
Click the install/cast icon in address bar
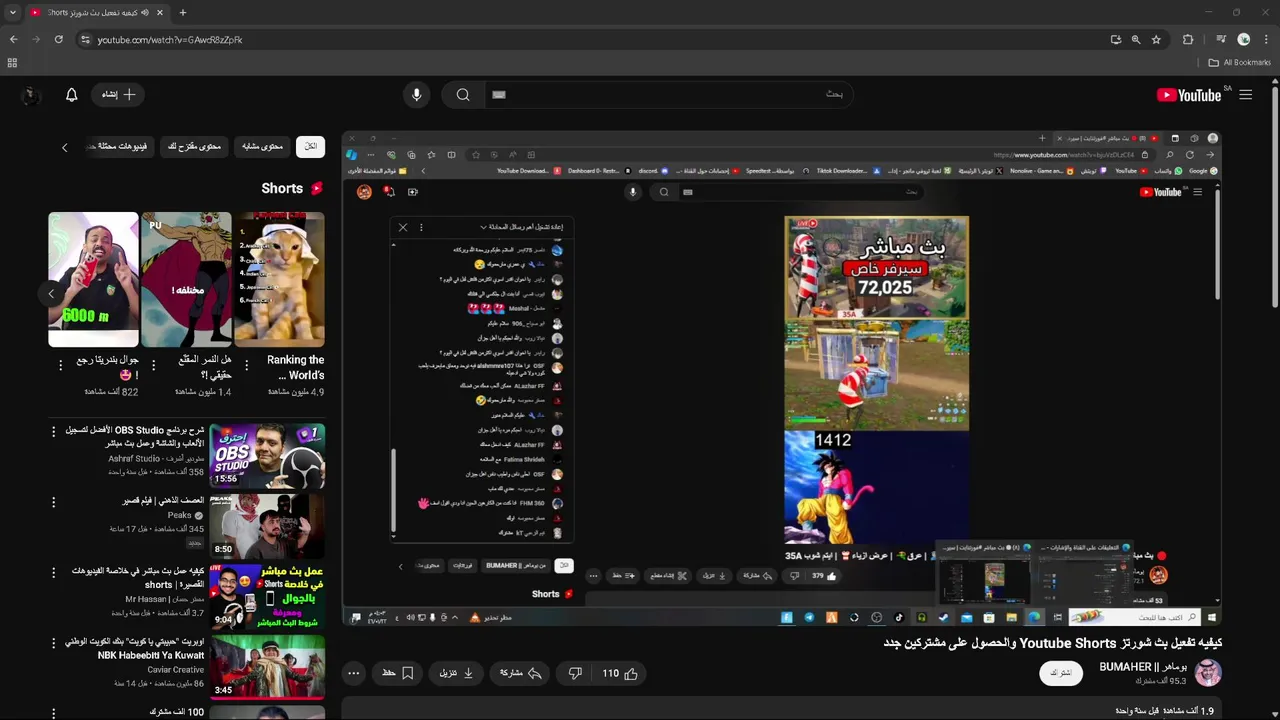[x=1115, y=39]
